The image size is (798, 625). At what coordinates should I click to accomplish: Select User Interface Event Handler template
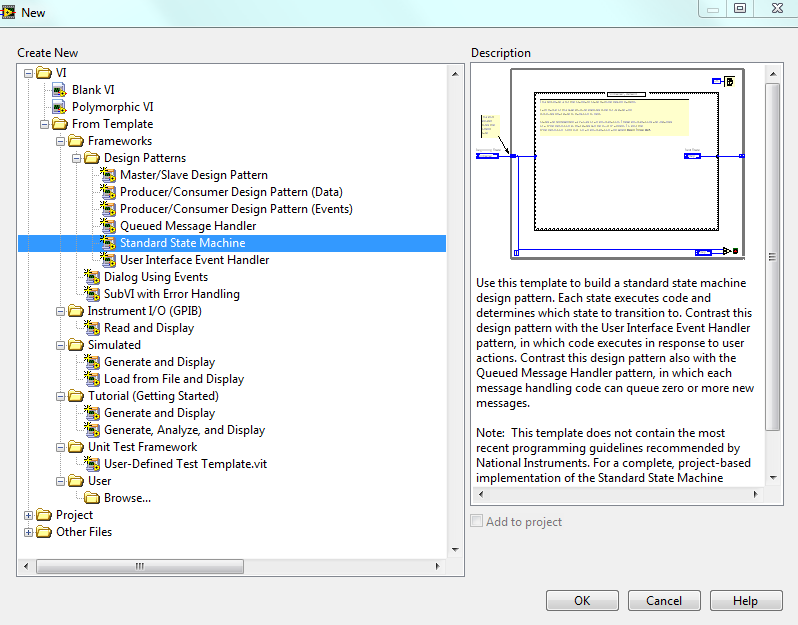tap(194, 260)
